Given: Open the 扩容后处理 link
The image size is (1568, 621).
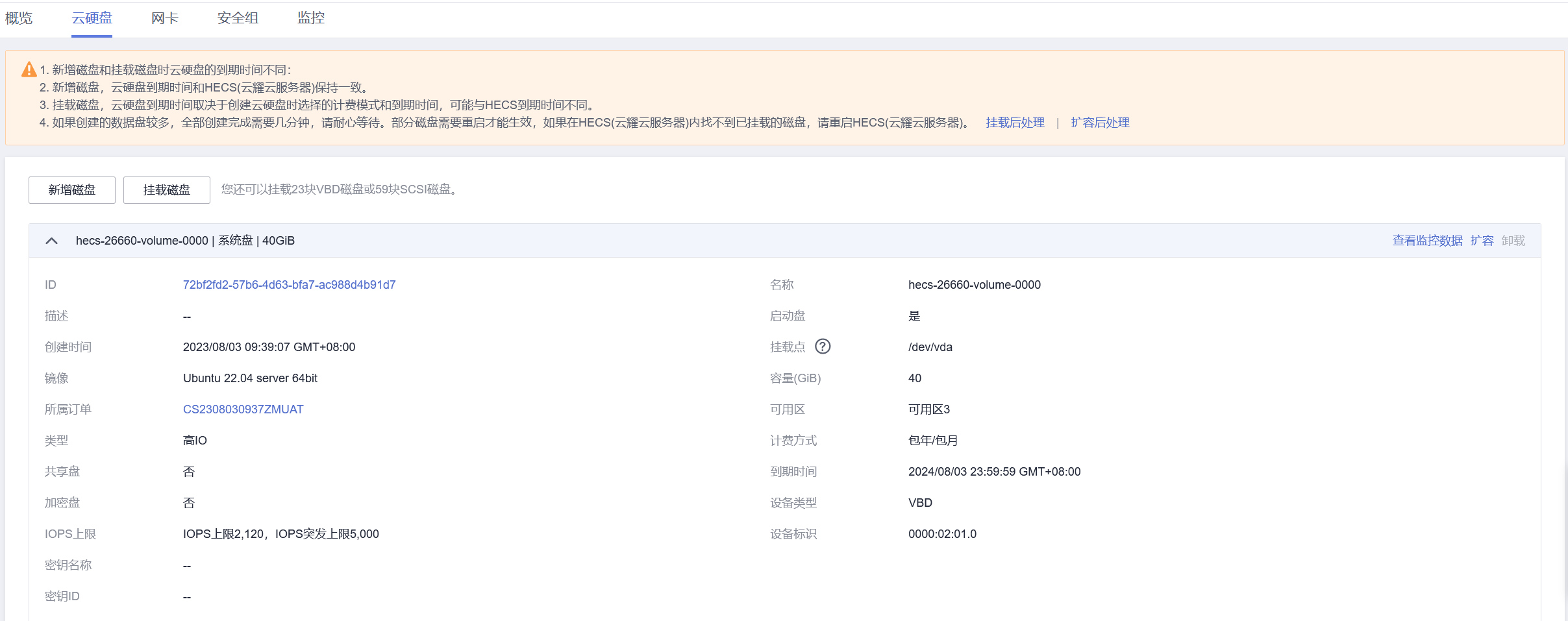Looking at the screenshot, I should tap(1099, 122).
